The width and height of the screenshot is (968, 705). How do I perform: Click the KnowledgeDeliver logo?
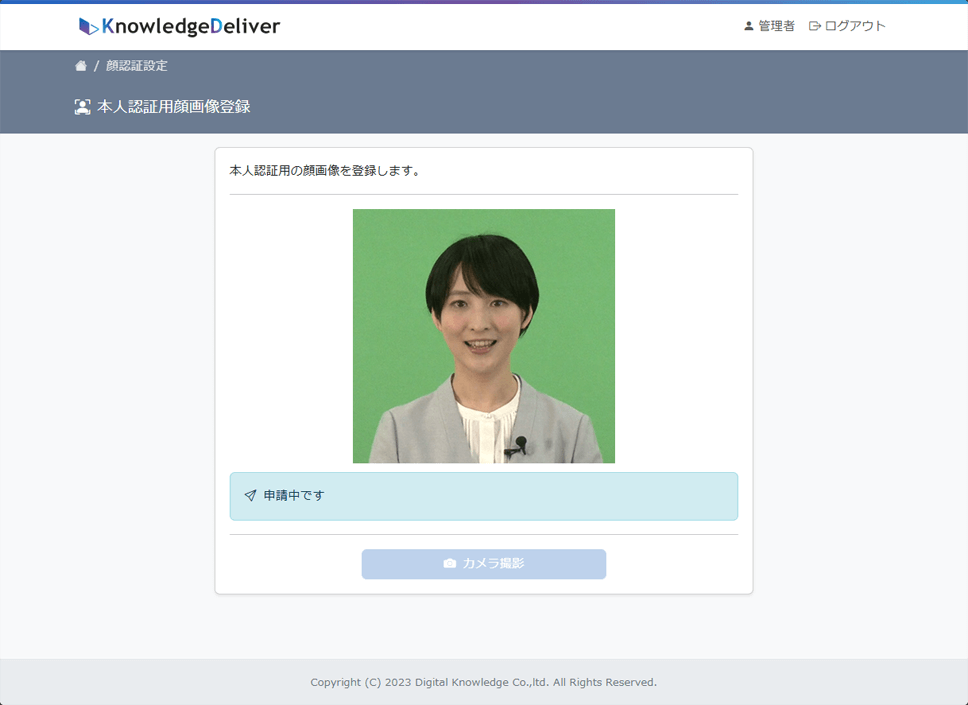(x=179, y=26)
